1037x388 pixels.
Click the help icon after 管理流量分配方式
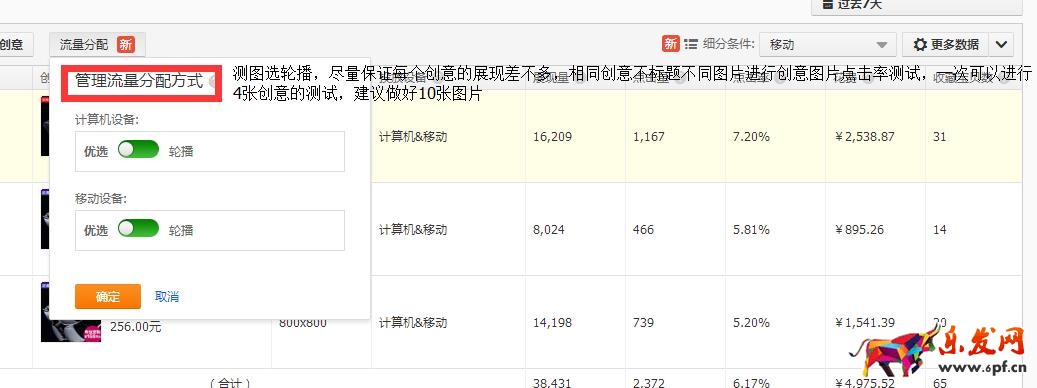213,82
